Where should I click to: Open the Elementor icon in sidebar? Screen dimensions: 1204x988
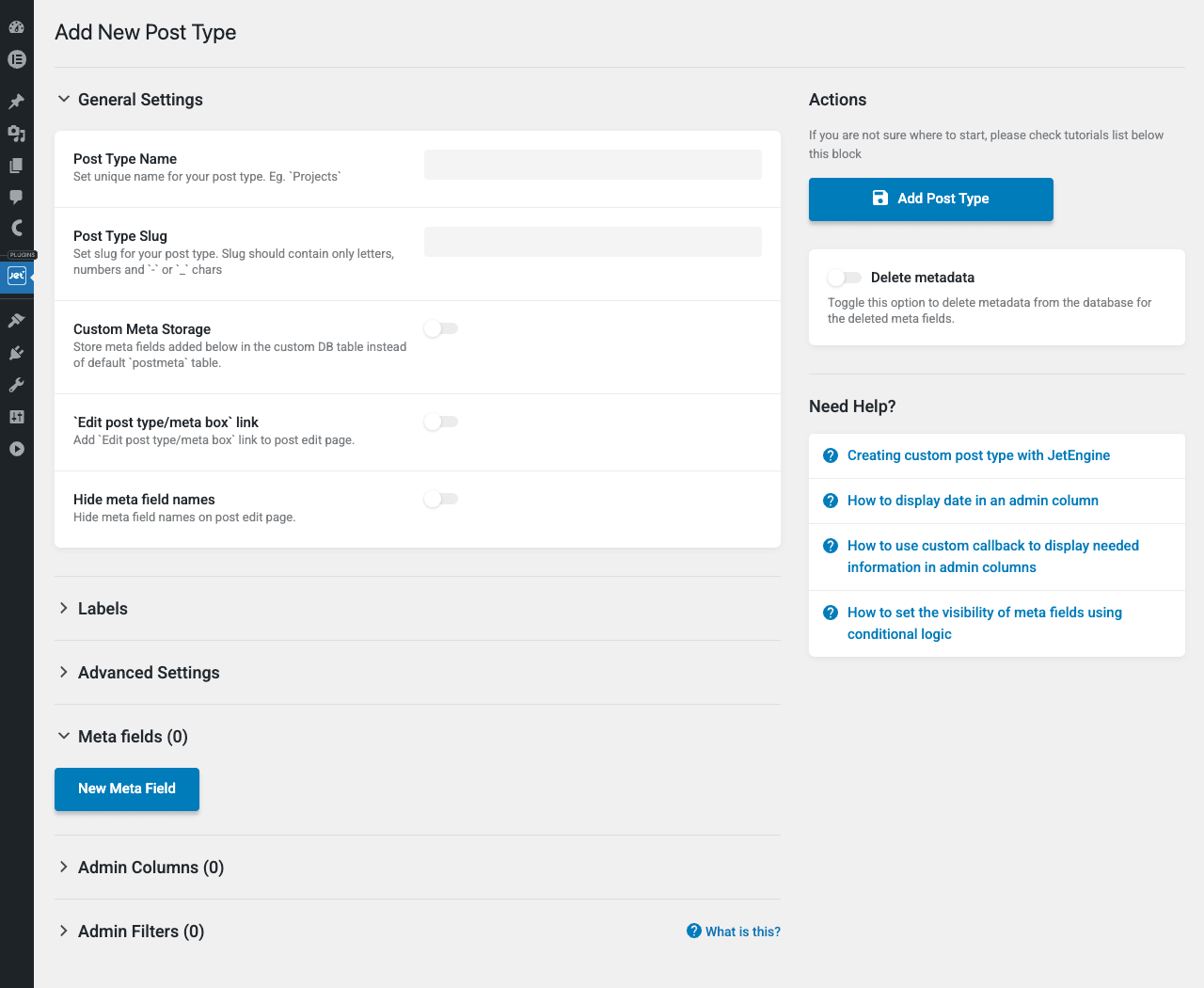16,59
